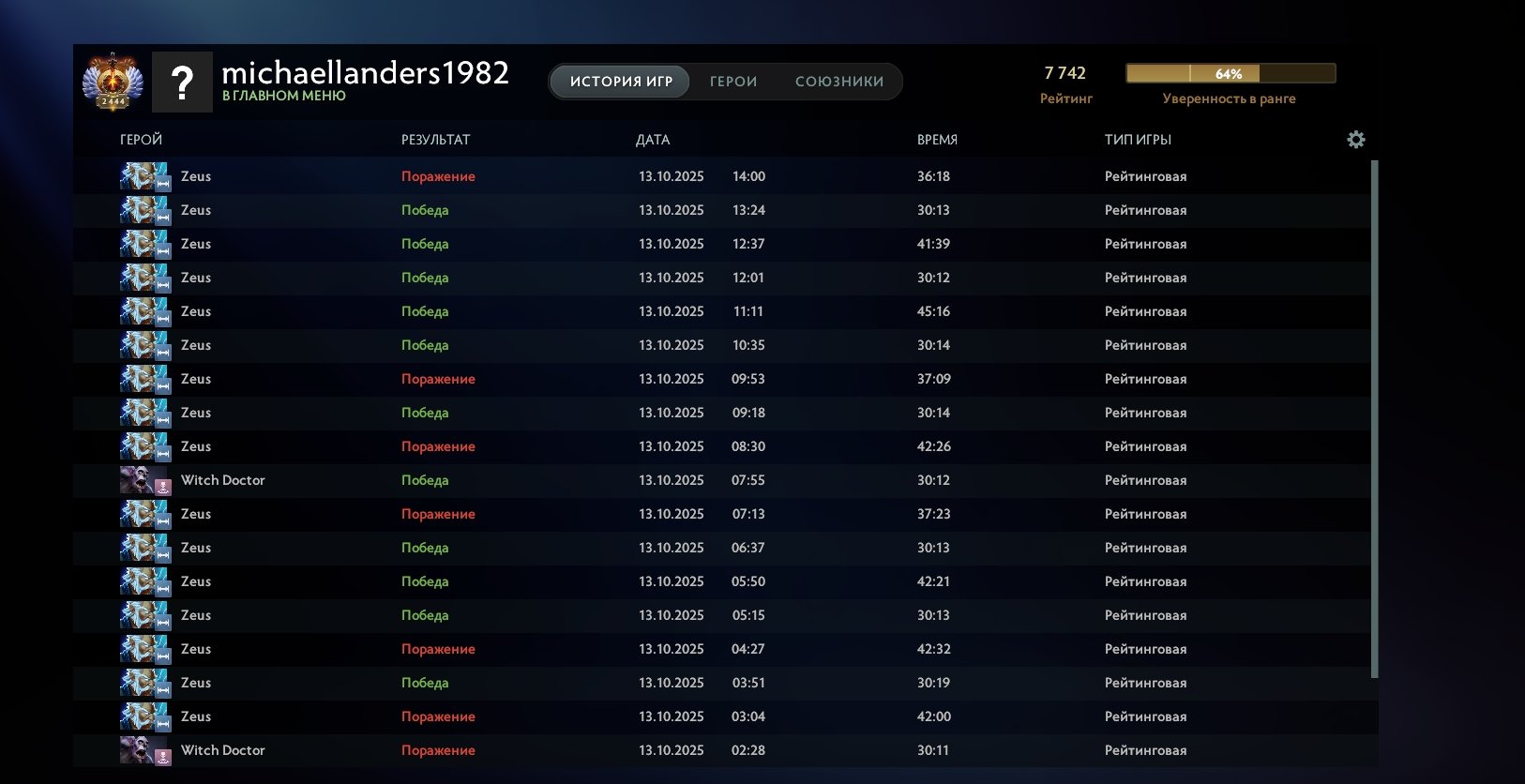The image size is (1525, 784).
Task: Switch to the Союзники tab
Action: tap(838, 82)
